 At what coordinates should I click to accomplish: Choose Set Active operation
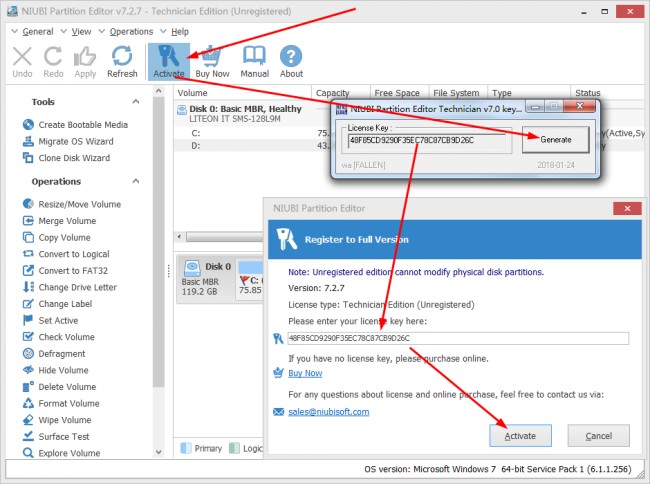[50, 320]
